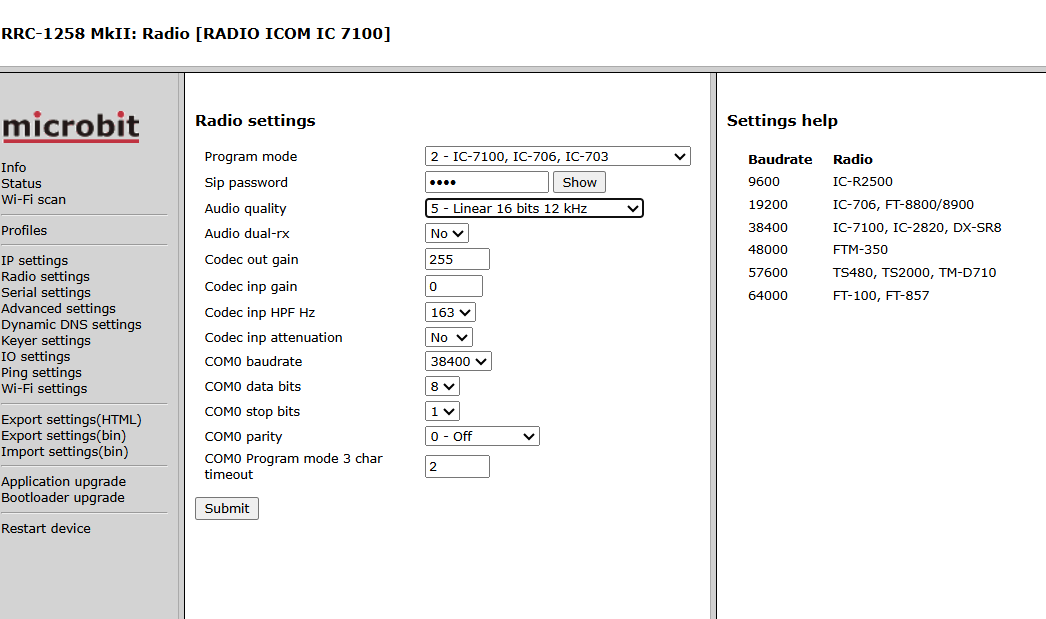Open the Codec inp HPF Hz dropdown
Screen dimensions: 1046x619
tap(450, 312)
